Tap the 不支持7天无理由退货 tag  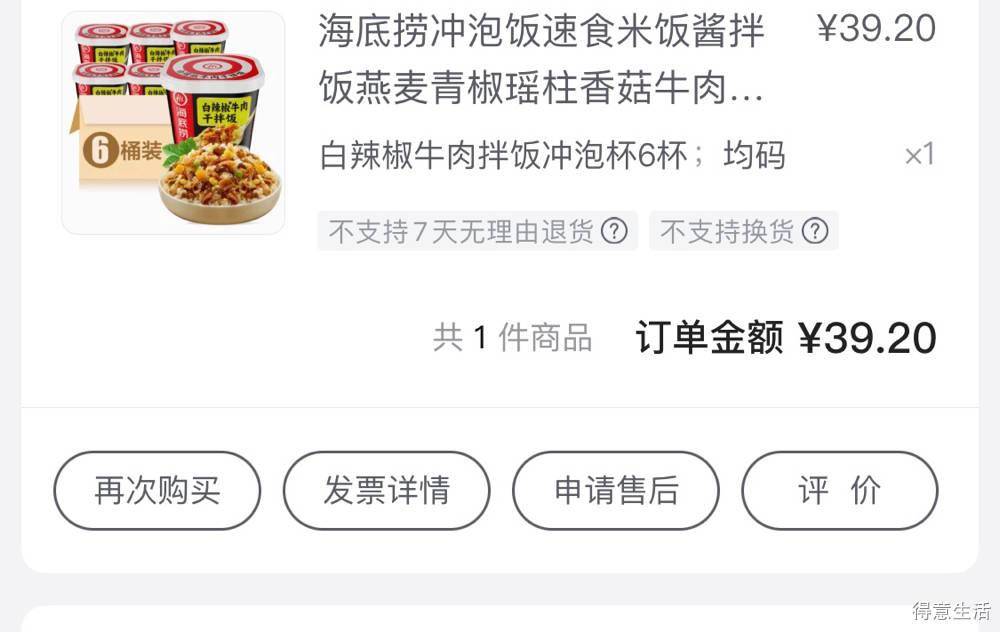(x=478, y=231)
